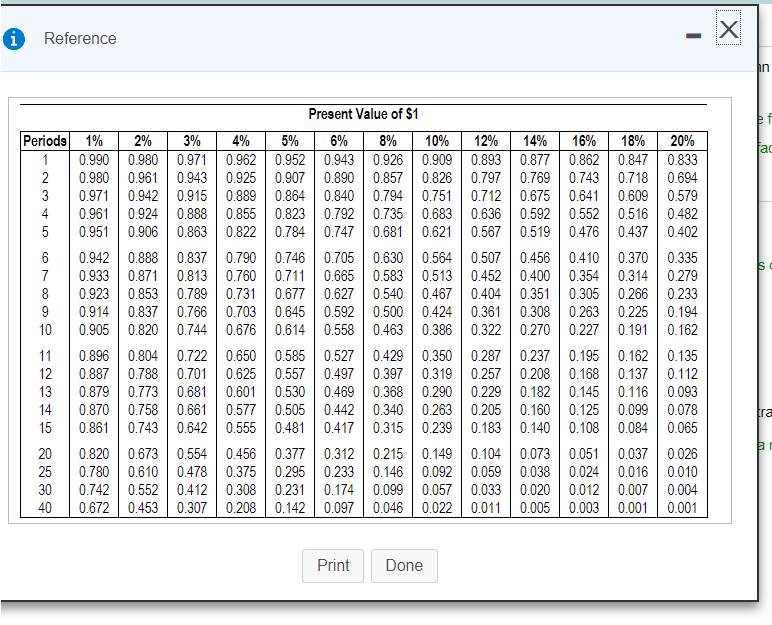
Task: Click the 0.500 value in period 9 row
Action: coord(388,312)
